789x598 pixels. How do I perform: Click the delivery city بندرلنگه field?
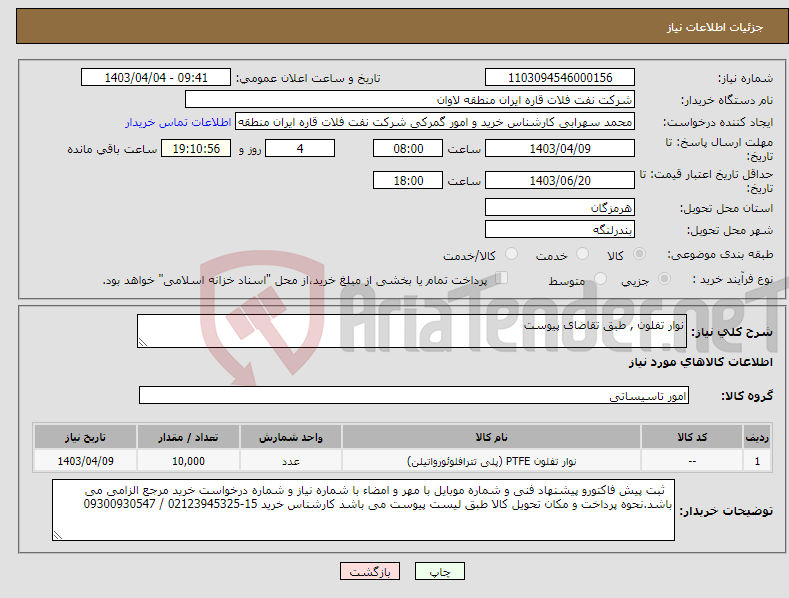pyautogui.click(x=560, y=230)
